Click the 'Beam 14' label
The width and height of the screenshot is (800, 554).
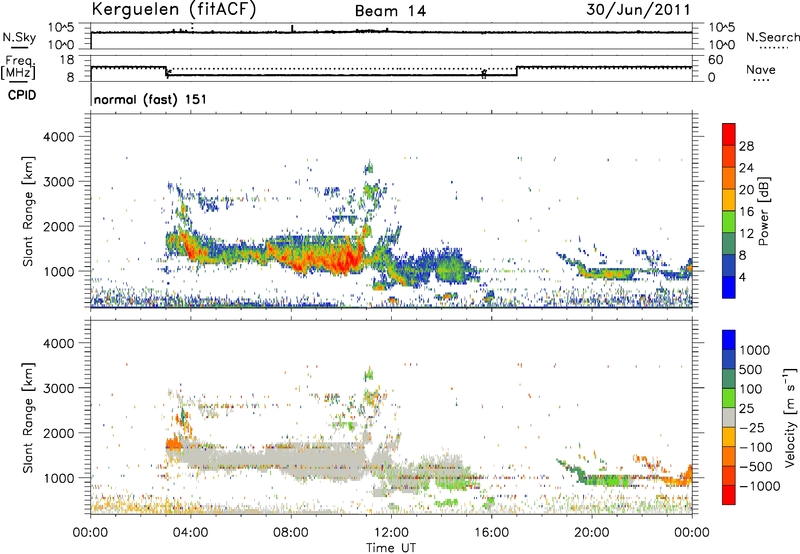tap(390, 11)
